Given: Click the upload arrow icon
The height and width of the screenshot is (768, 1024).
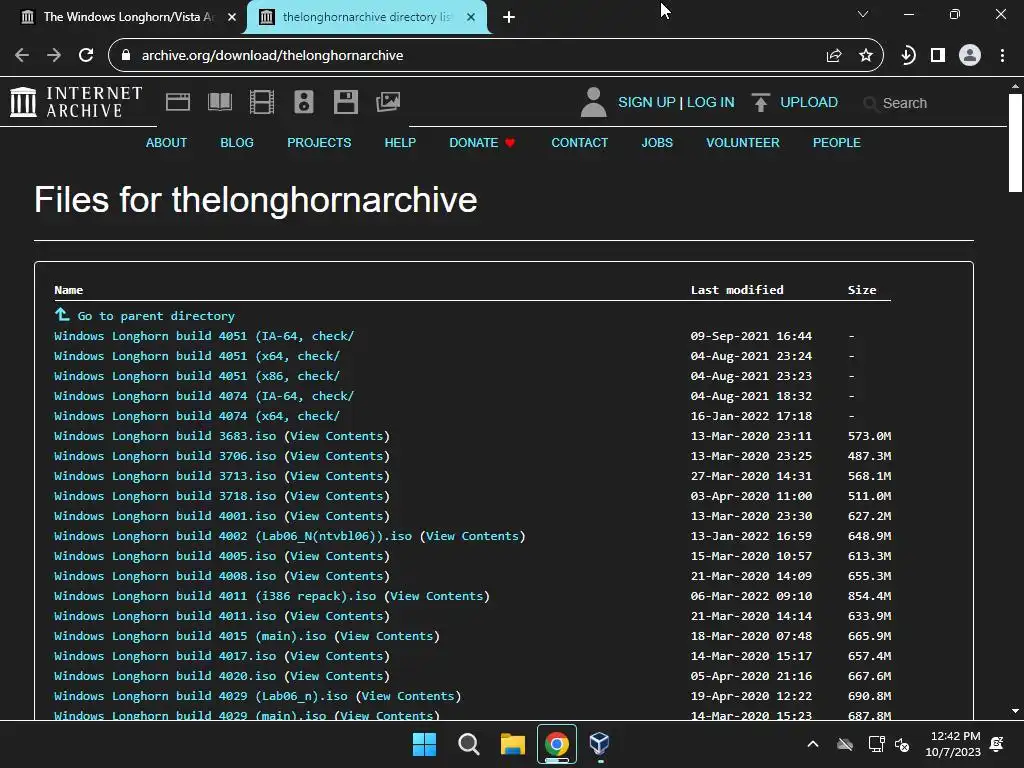Looking at the screenshot, I should tap(760, 103).
